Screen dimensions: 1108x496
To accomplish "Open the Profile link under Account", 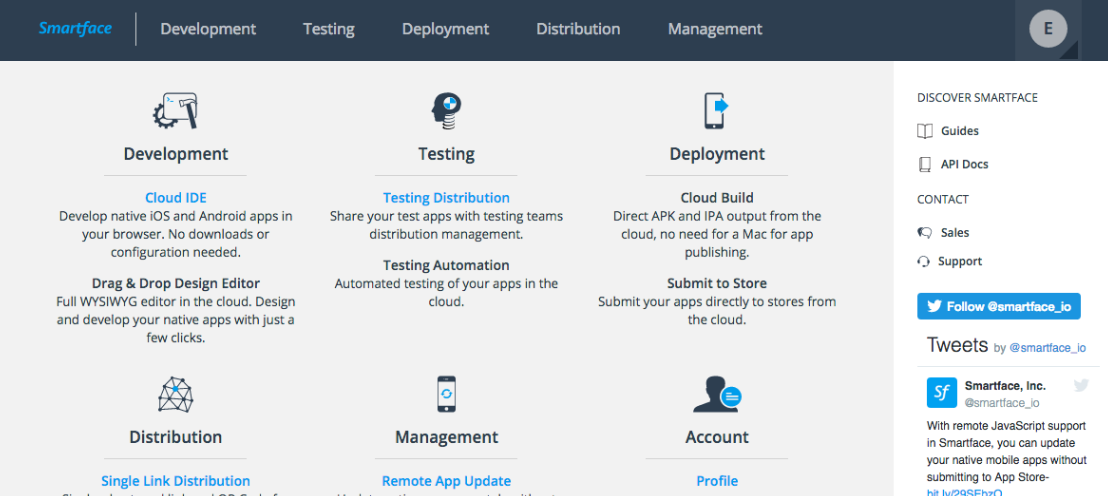I will pyautogui.click(x=717, y=481).
